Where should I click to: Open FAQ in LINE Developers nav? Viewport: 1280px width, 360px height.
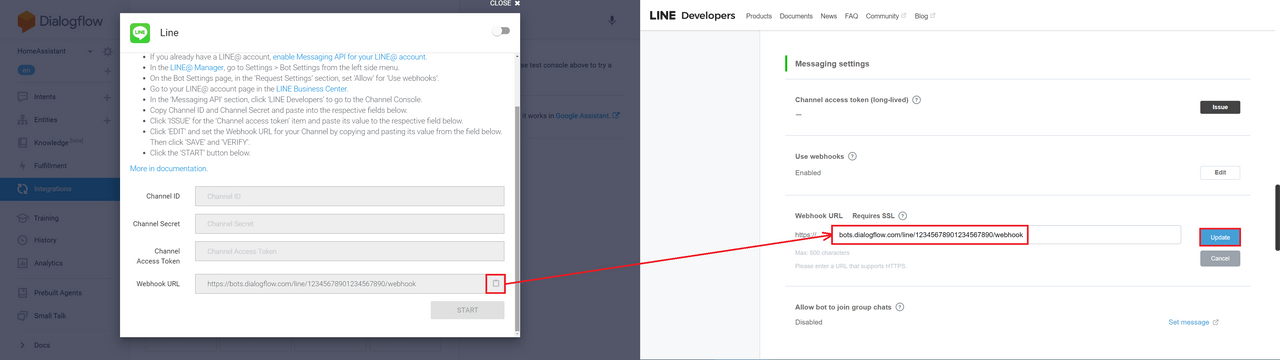(x=851, y=16)
